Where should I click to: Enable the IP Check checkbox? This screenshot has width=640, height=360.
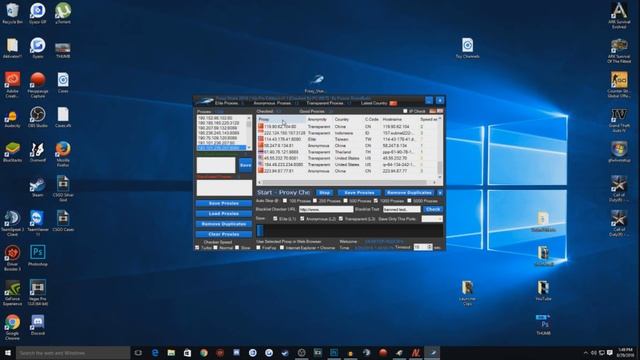(x=405, y=111)
